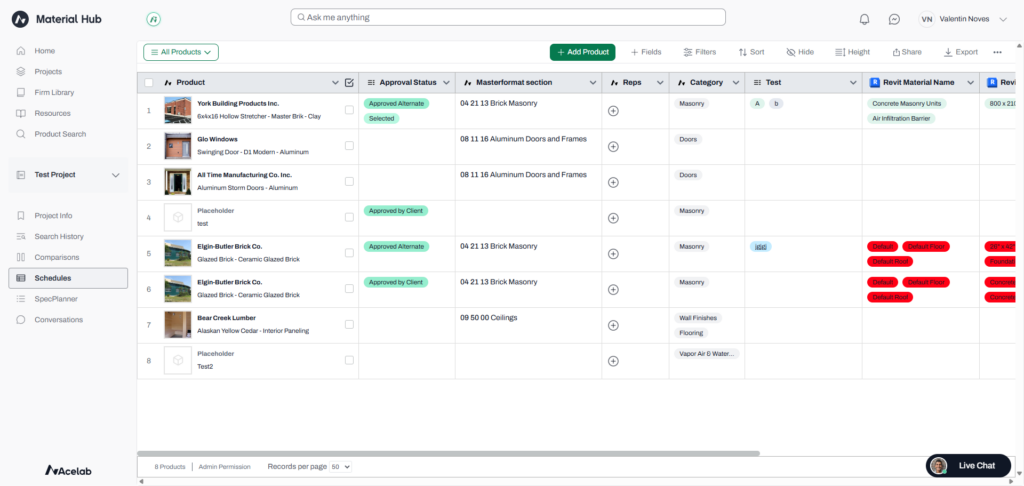Open the Records per page dropdown
The height and width of the screenshot is (486, 1024).
coord(340,466)
